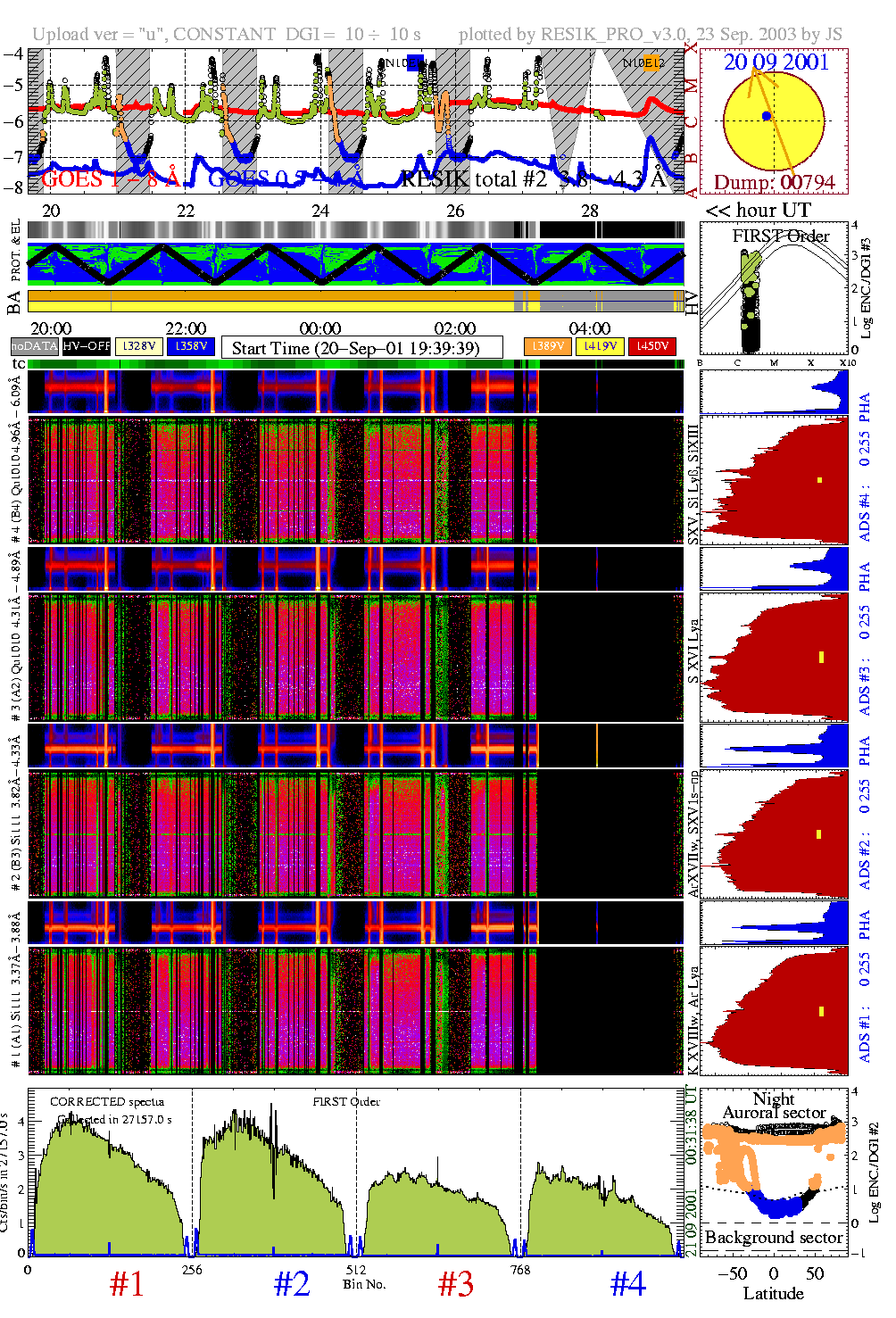Click the spectrum segment label #4
Viewport: 896px width, 1318px height.
coord(627,1284)
